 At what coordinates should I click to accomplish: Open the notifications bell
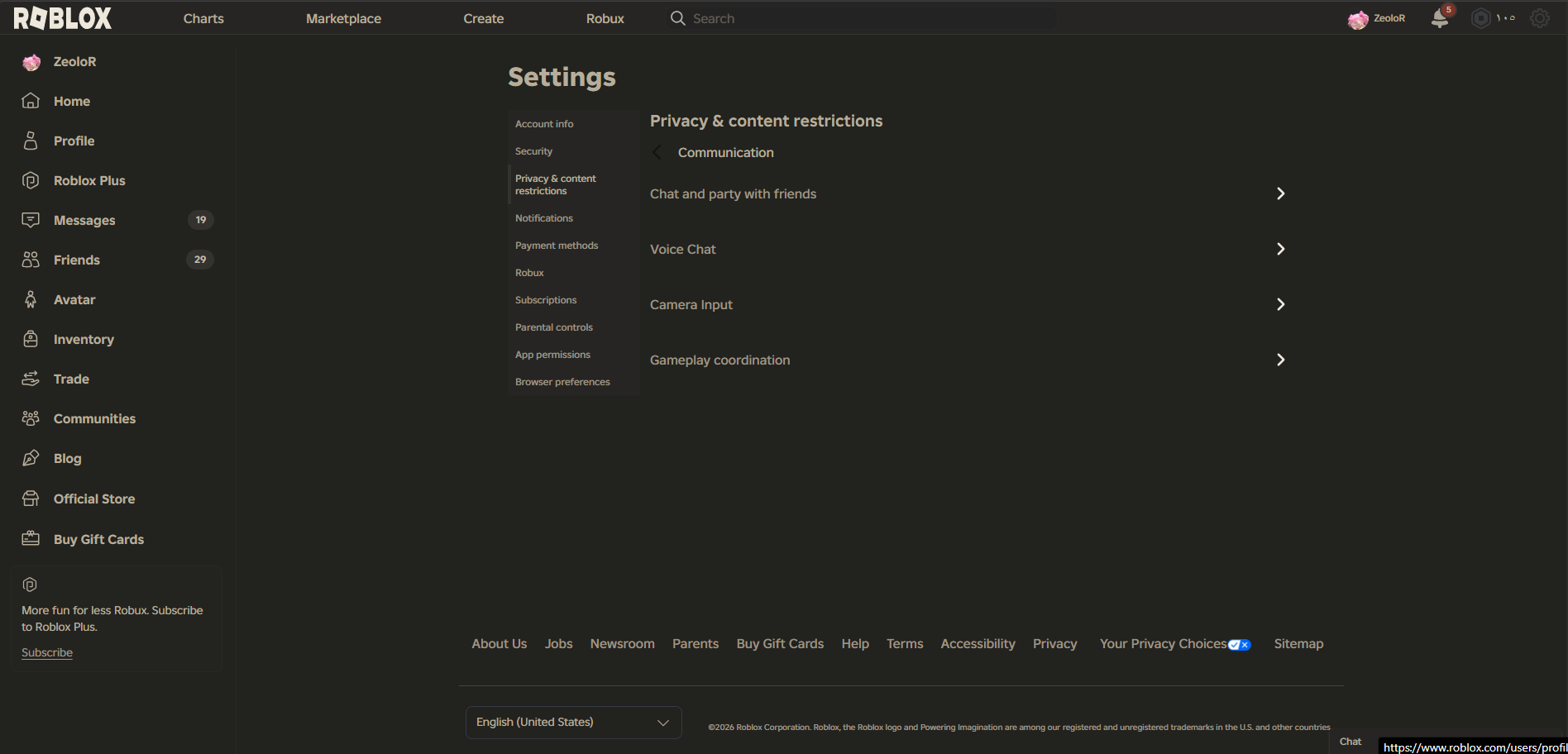point(1440,18)
